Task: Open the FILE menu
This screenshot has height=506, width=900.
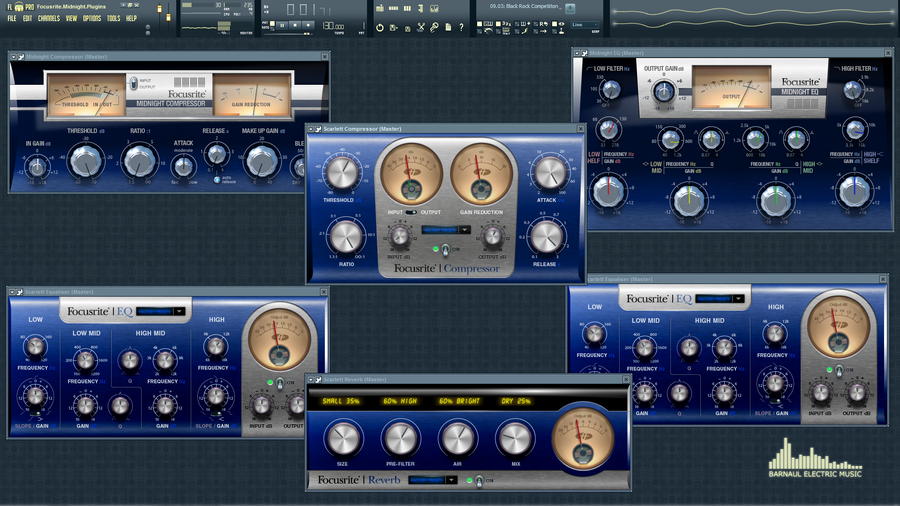Action: point(11,18)
